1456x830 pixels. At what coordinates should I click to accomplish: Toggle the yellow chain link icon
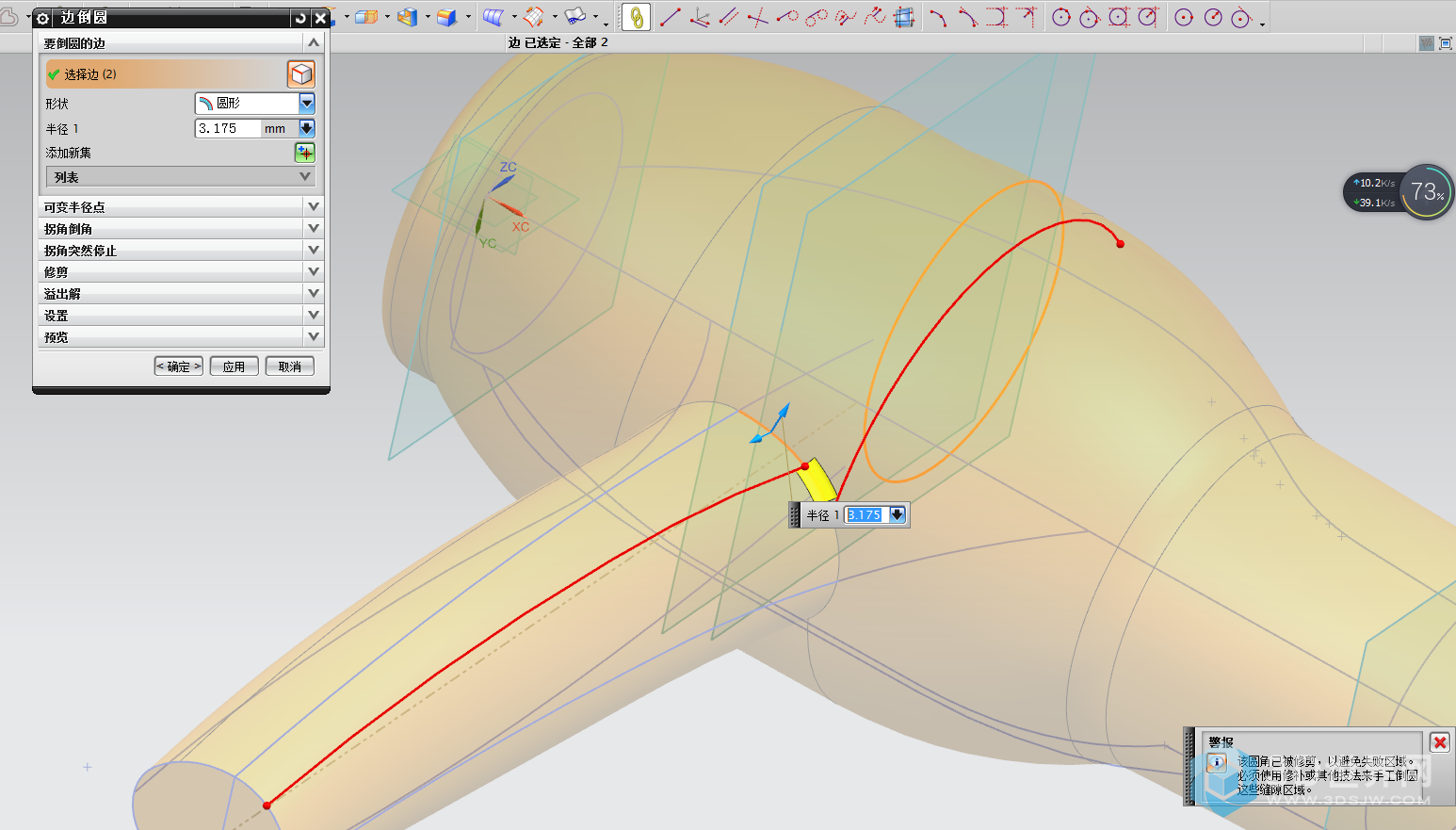click(x=637, y=17)
